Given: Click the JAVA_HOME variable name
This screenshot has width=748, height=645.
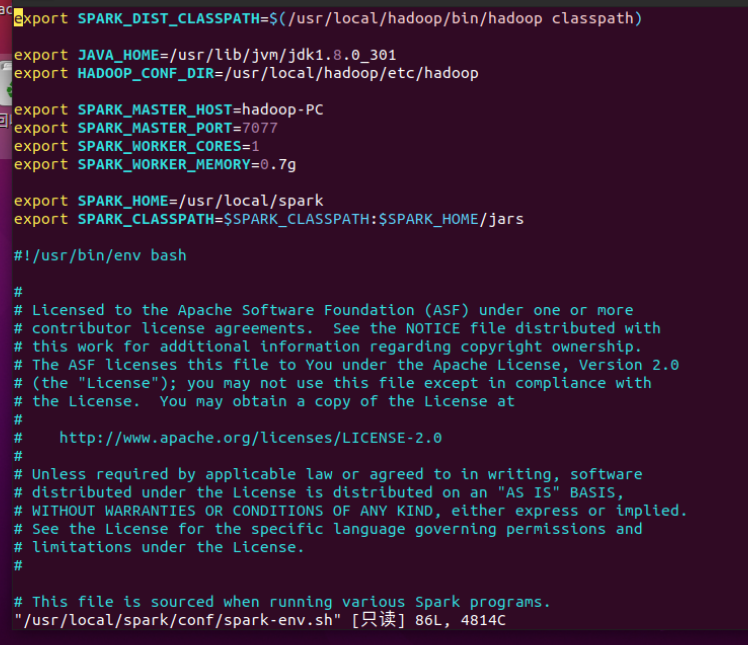Looking at the screenshot, I should click(x=118, y=55).
